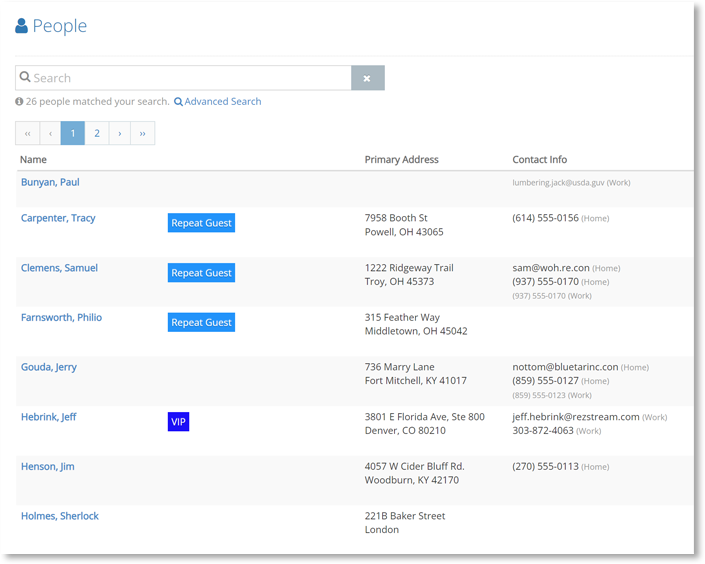Click the info icon beside match count
Screen dimensions: 705x564
19,102
